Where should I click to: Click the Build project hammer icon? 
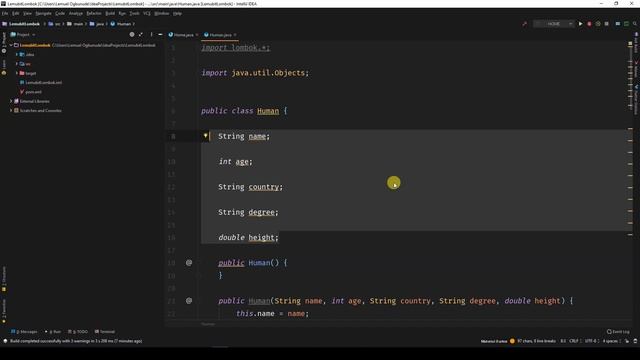524,24
